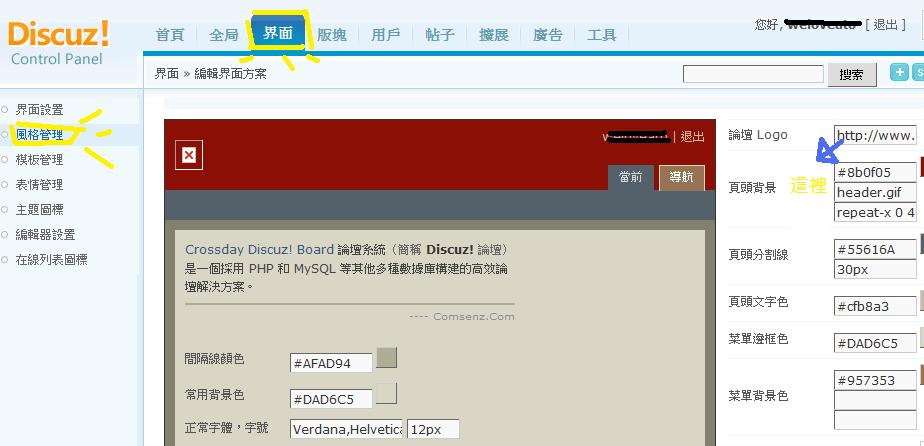Viewport: 924px width, 446px height.
Task: Open 編輯器設置 in the sidebar
Action: 45,234
